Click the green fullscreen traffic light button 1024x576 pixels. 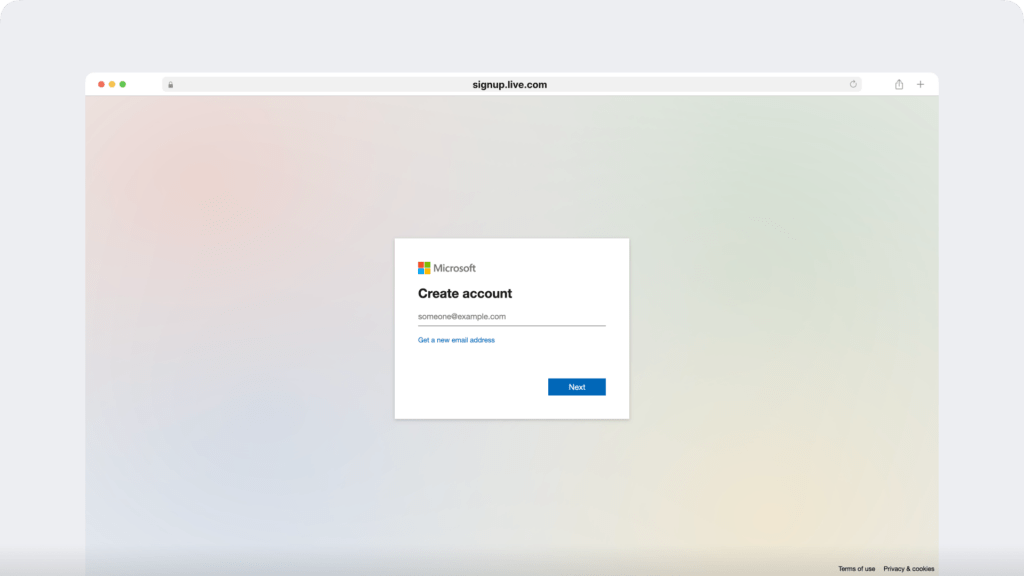[x=122, y=84]
